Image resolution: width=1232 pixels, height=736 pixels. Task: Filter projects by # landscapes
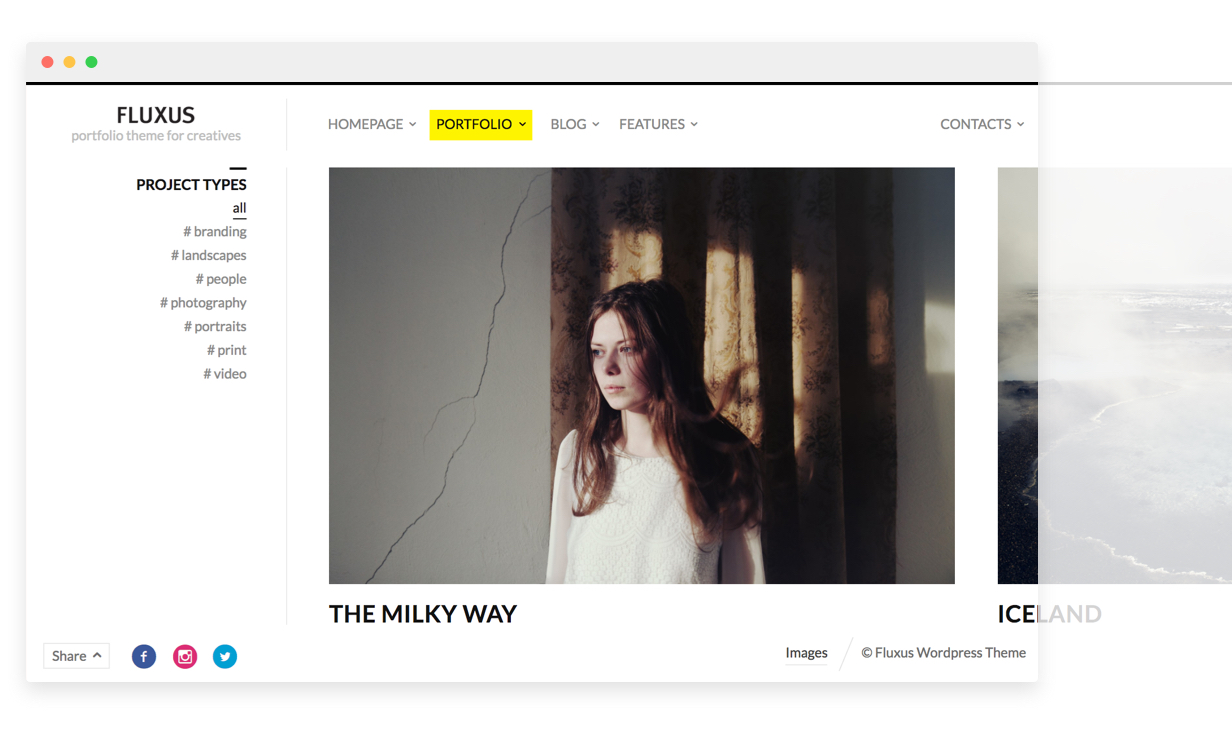point(209,255)
